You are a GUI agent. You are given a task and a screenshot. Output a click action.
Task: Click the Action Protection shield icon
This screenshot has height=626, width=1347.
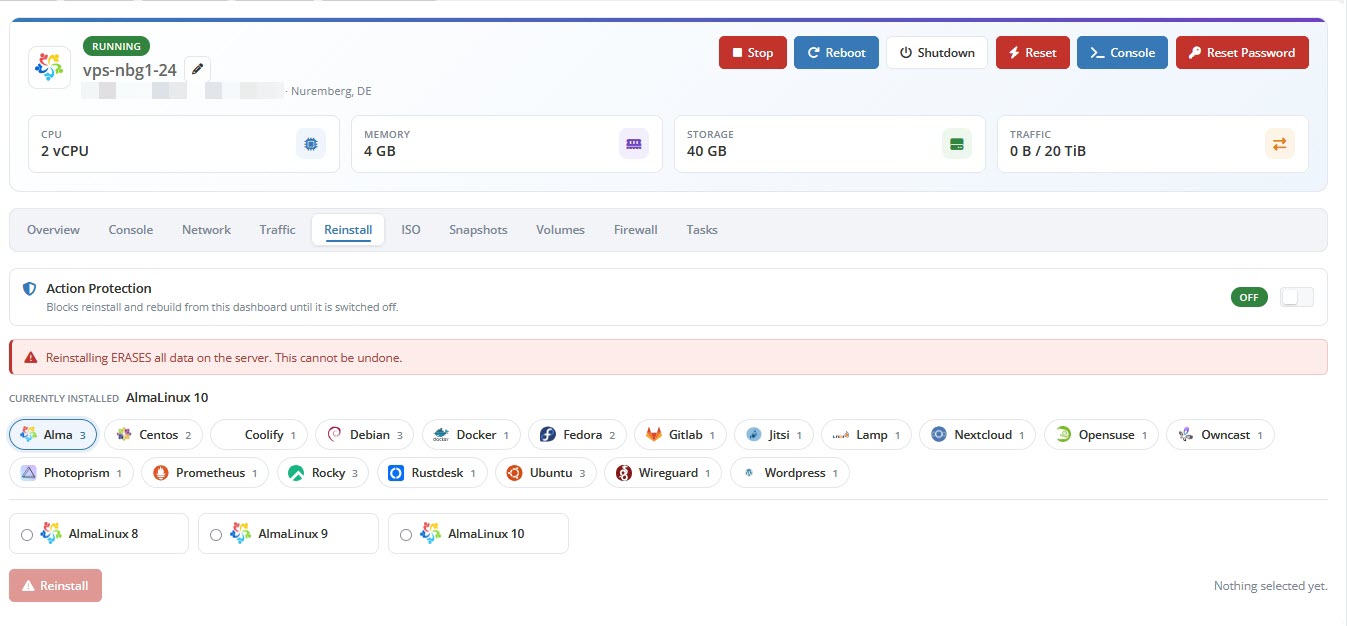30,288
